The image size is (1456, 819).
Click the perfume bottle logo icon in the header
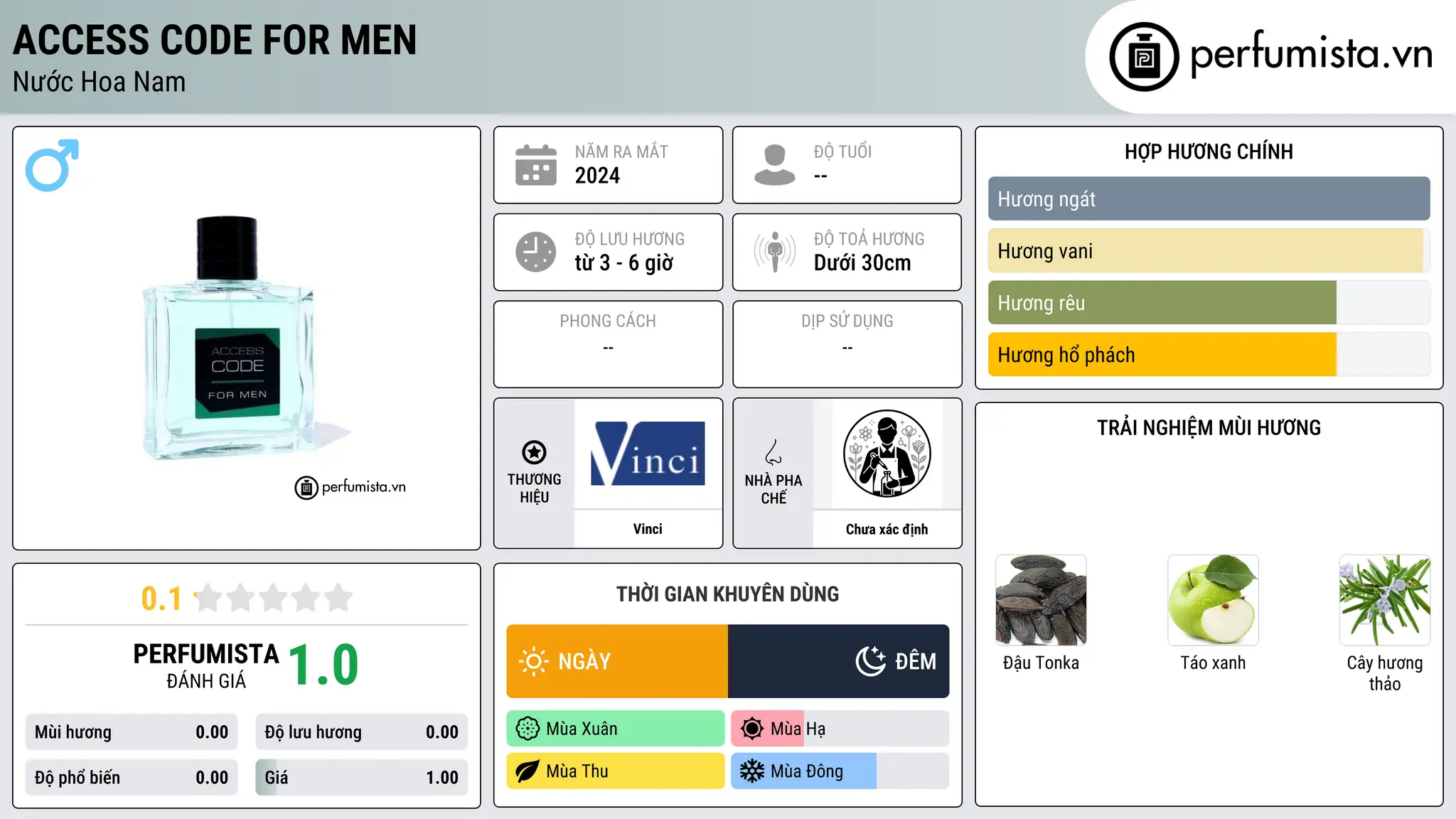pyautogui.click(x=1144, y=57)
